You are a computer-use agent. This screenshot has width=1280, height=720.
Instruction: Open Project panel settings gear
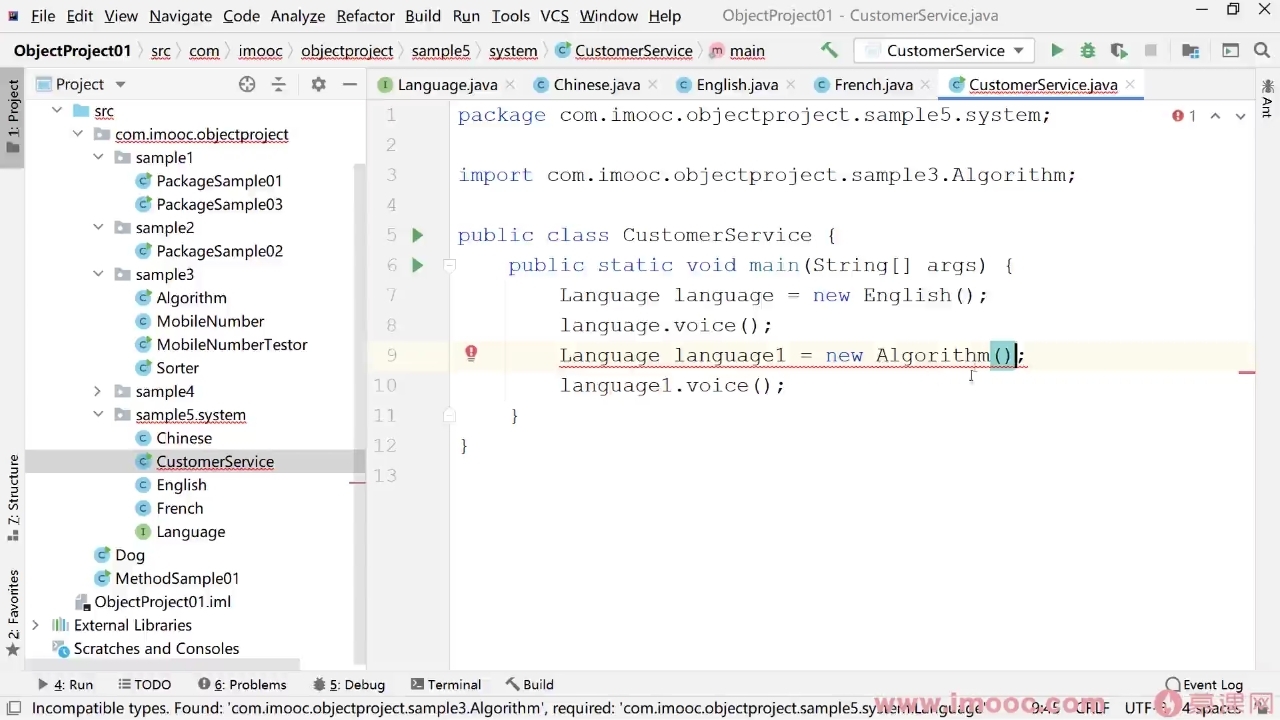click(x=318, y=84)
